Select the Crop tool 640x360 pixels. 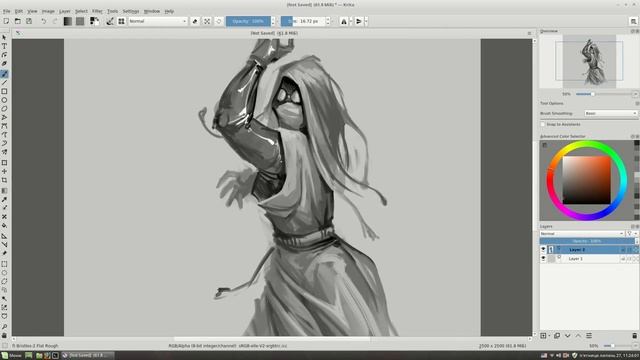[x=4, y=180]
